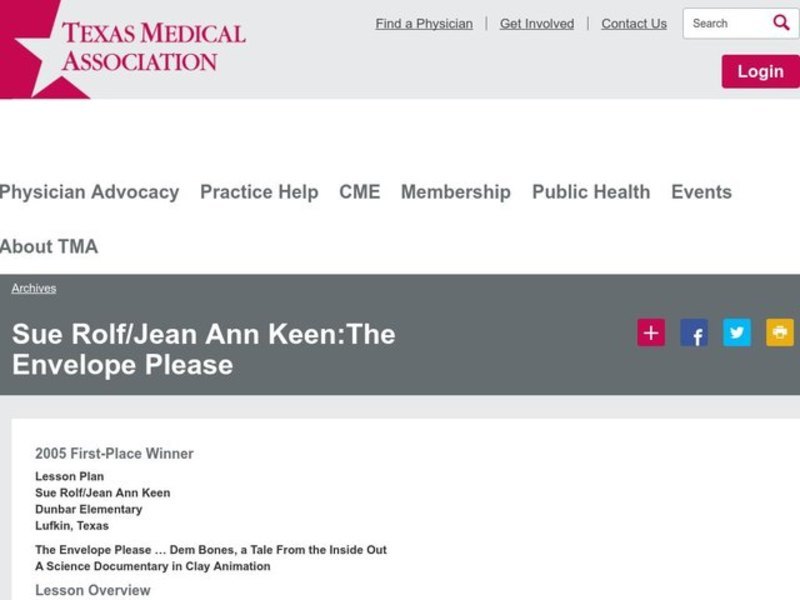Click into the Search input field
800x600 pixels.
point(725,23)
